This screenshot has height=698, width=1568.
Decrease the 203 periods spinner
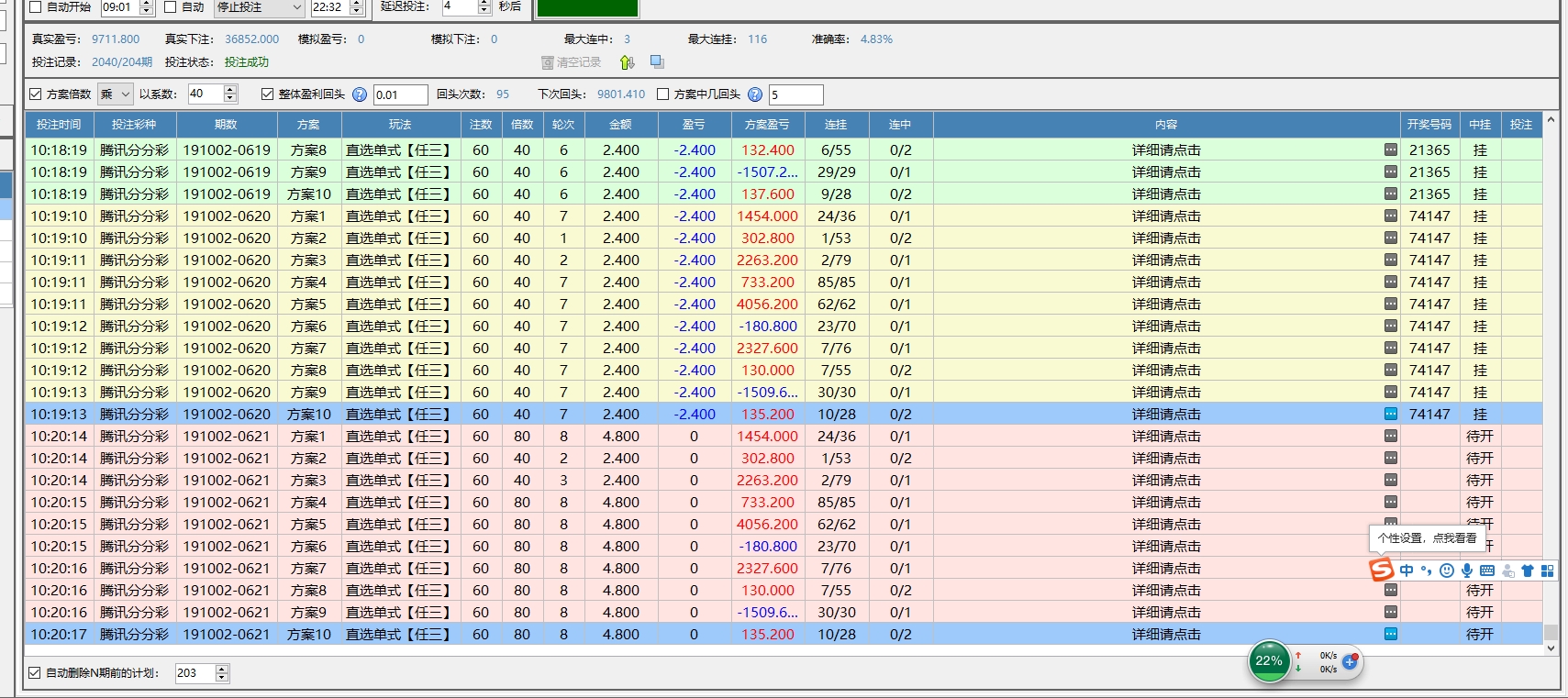click(222, 678)
